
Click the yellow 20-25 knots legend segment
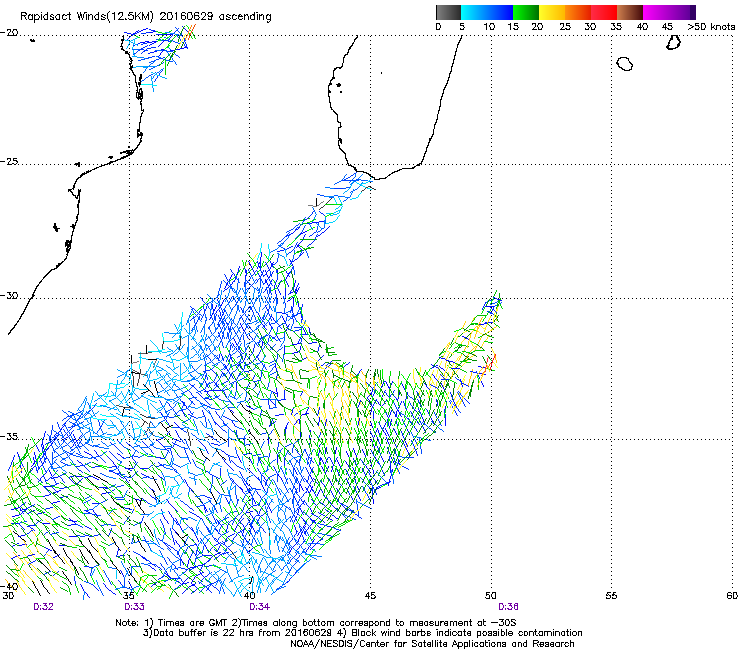click(552, 12)
